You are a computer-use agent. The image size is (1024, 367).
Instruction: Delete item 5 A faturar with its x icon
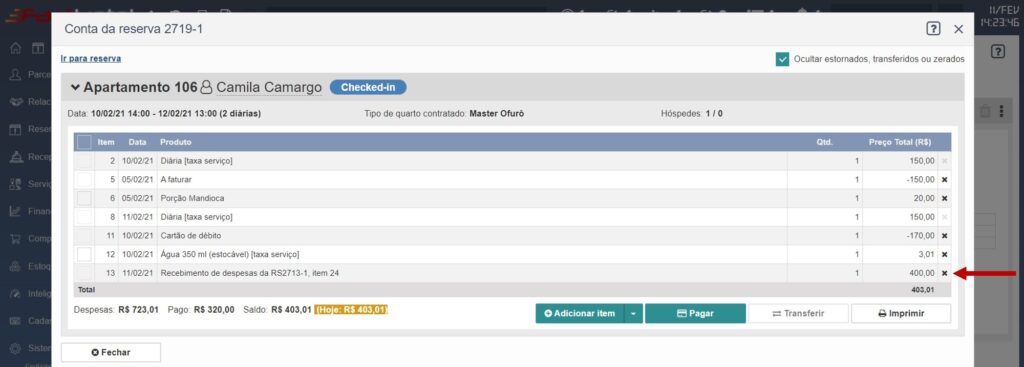click(x=944, y=180)
